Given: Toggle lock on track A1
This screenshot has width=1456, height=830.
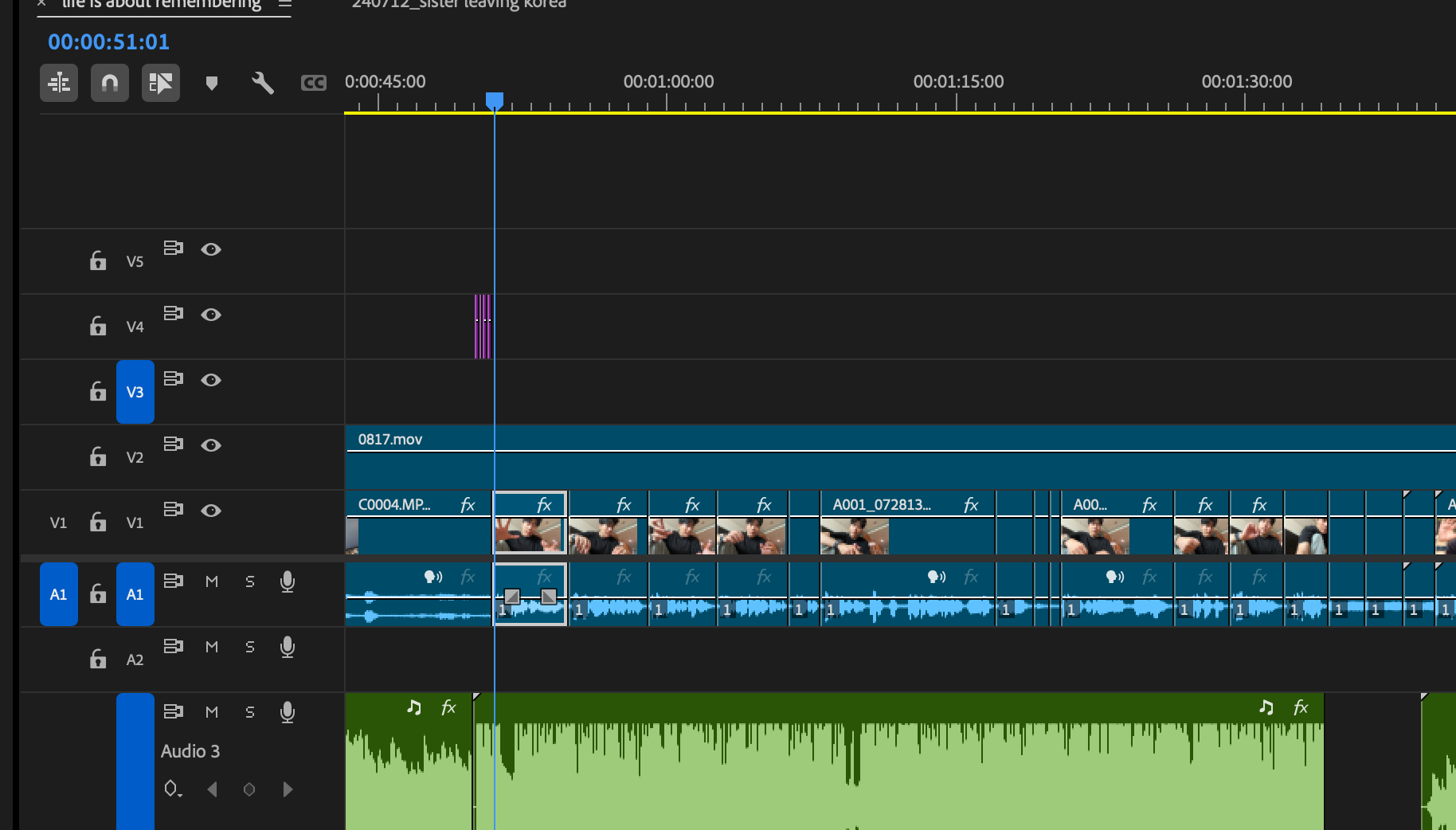Looking at the screenshot, I should [x=98, y=593].
